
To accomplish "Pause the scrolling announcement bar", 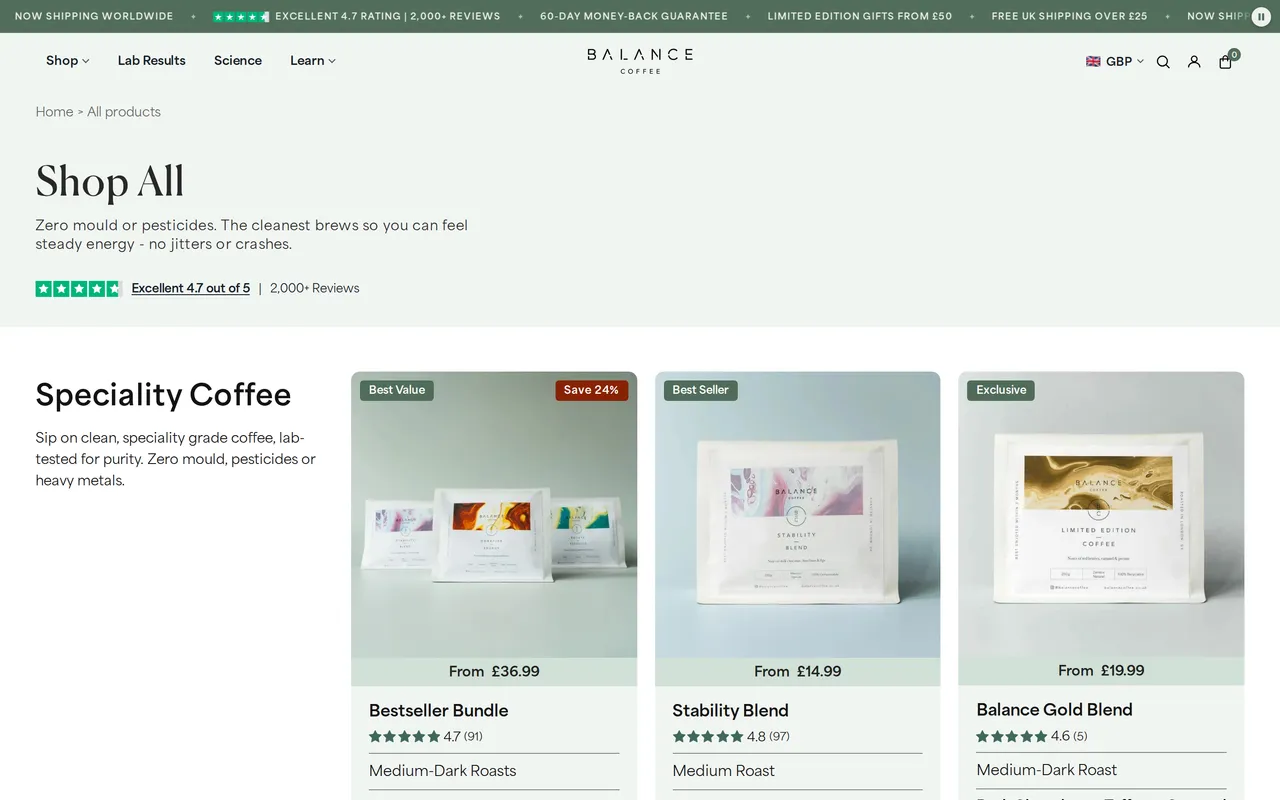I will pos(1261,16).
